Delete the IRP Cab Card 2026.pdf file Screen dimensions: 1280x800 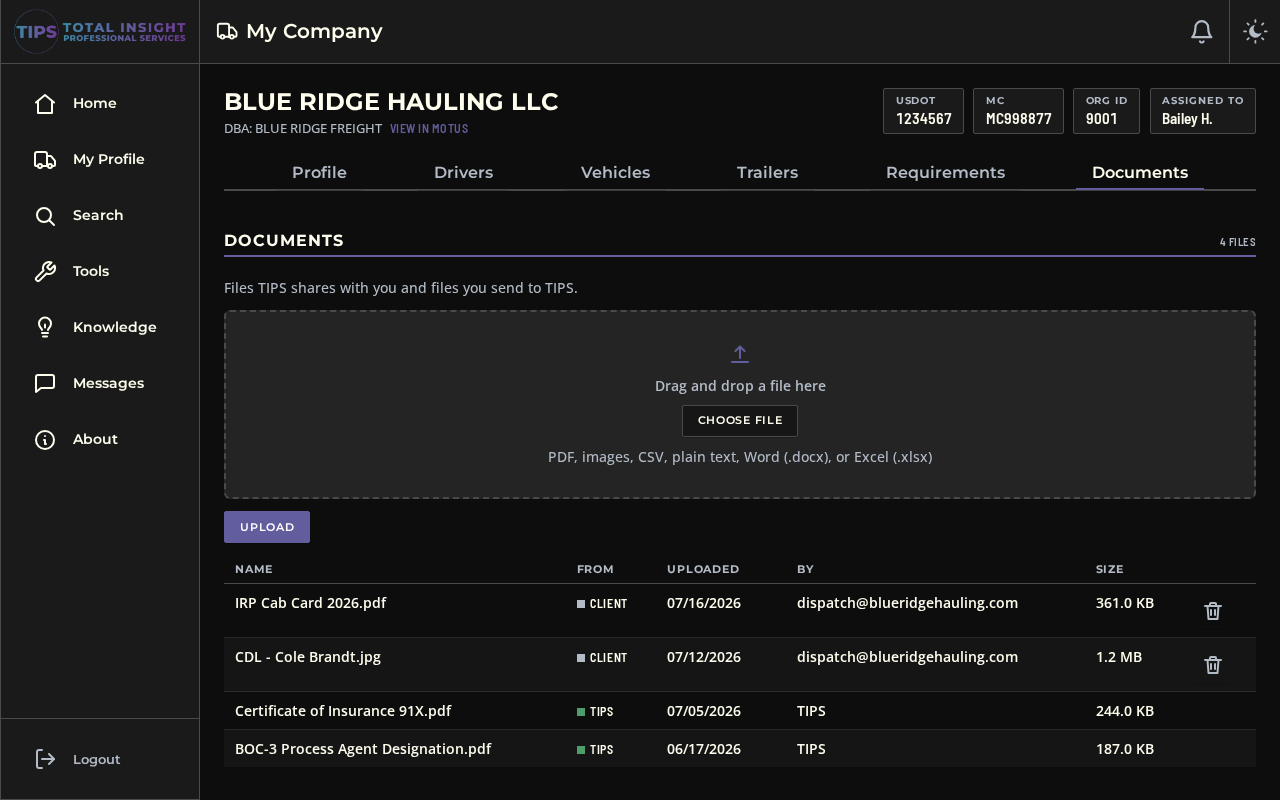click(1213, 611)
